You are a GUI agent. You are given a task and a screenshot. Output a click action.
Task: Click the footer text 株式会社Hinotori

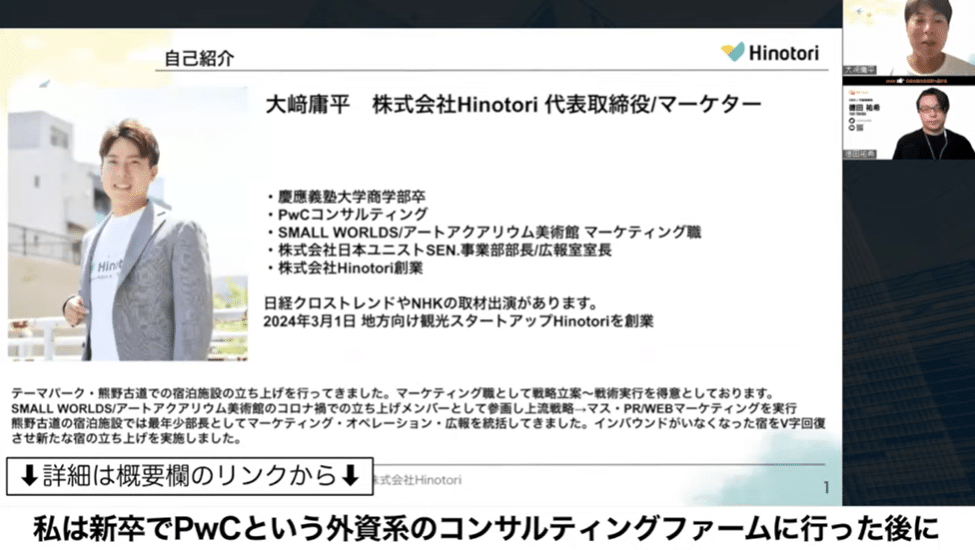pyautogui.click(x=417, y=480)
